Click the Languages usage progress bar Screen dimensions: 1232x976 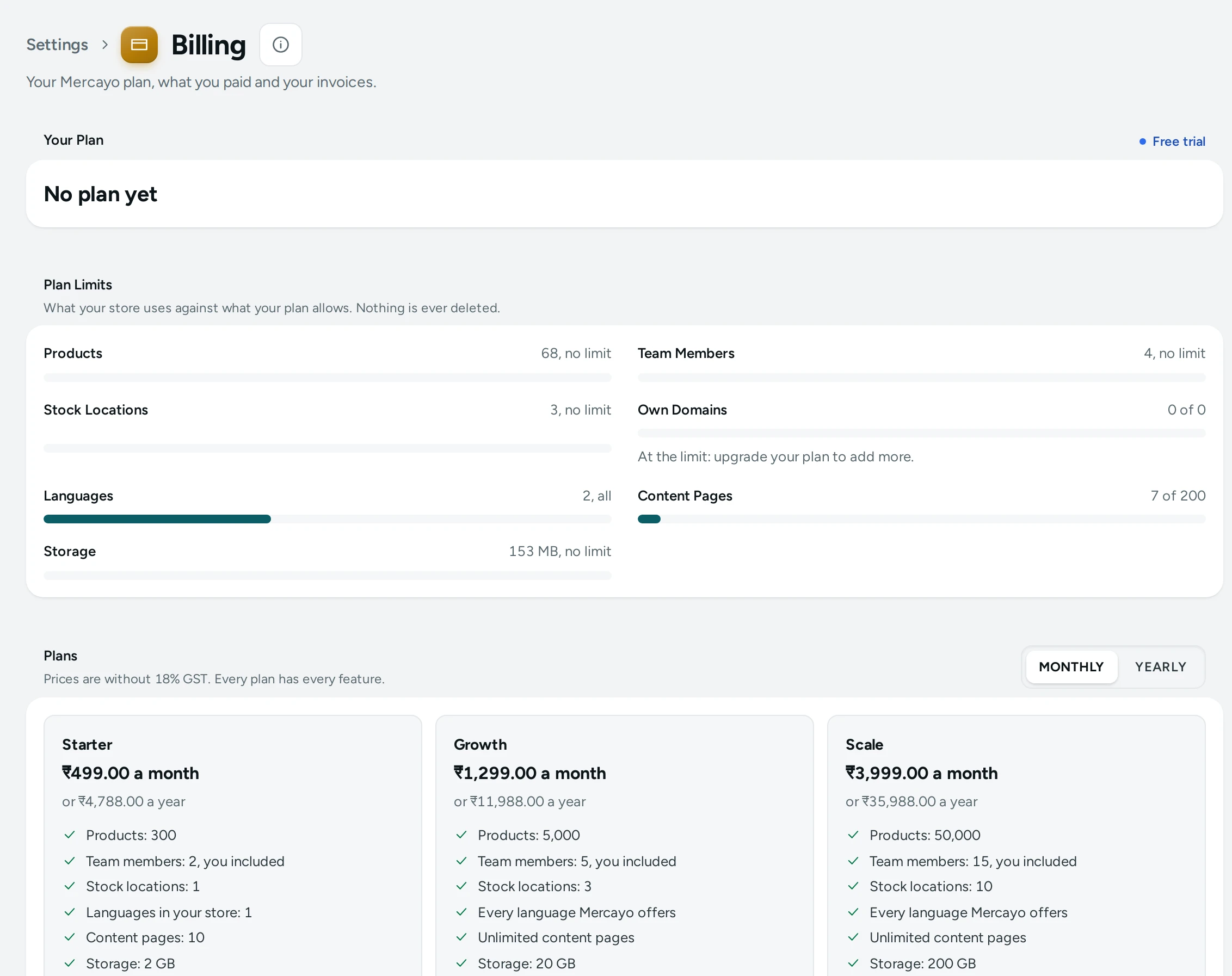click(328, 519)
